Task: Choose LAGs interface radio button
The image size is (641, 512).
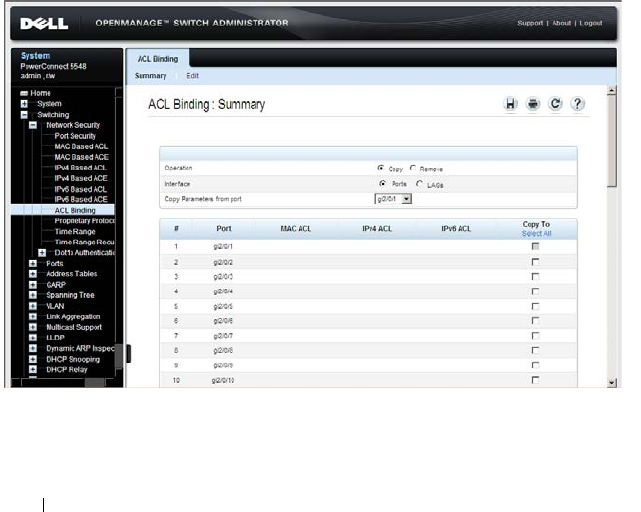Action: (x=419, y=184)
